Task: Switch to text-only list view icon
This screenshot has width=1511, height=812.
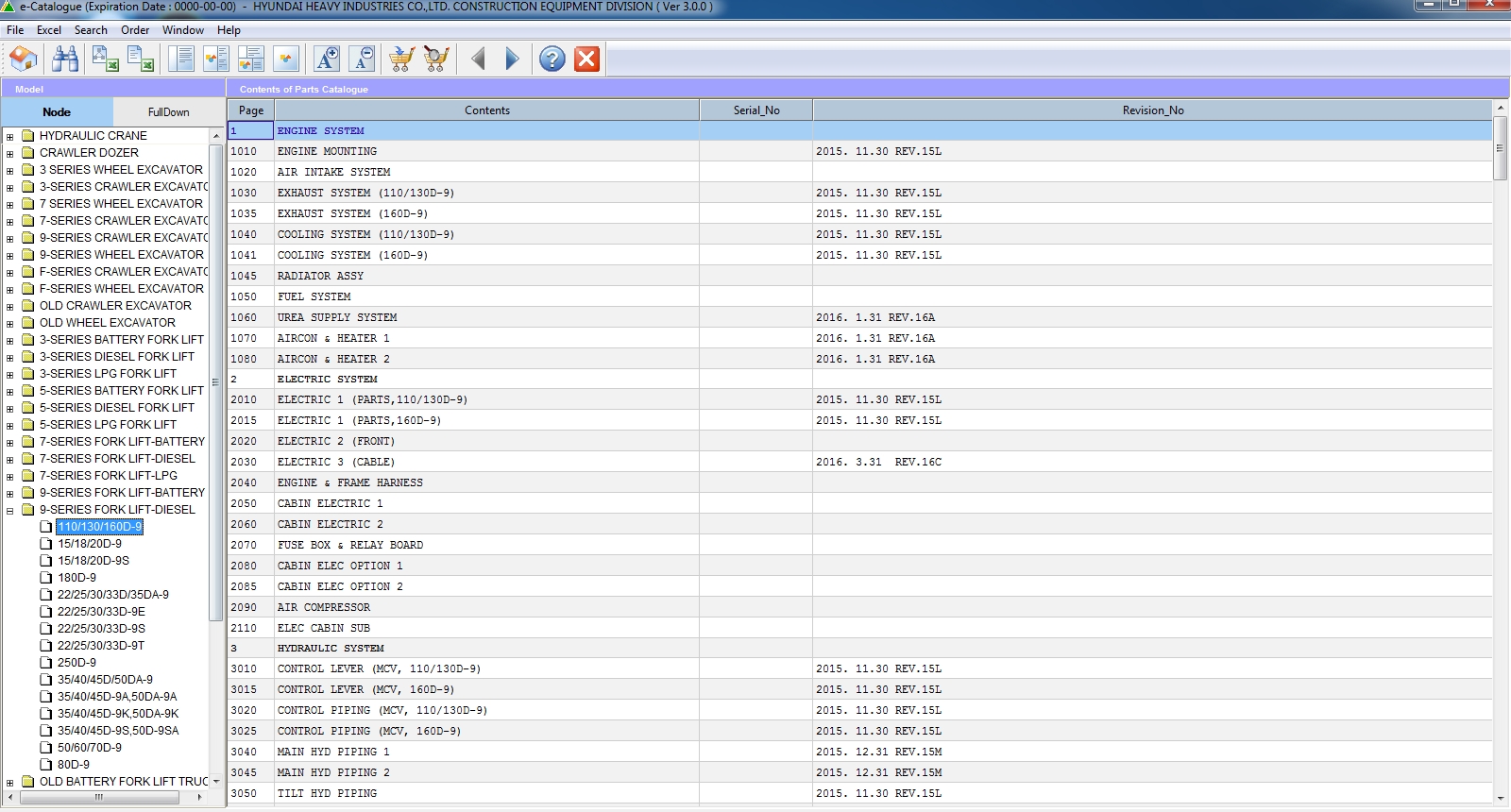Action: 180,59
